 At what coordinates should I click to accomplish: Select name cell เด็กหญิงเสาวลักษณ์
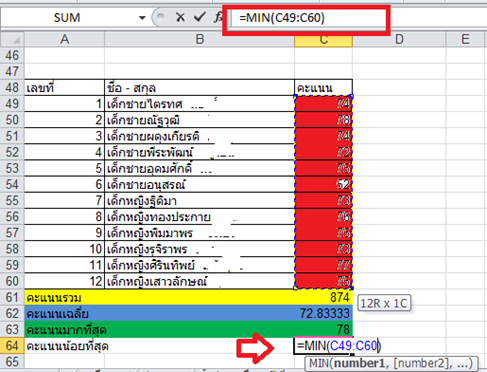200,281
